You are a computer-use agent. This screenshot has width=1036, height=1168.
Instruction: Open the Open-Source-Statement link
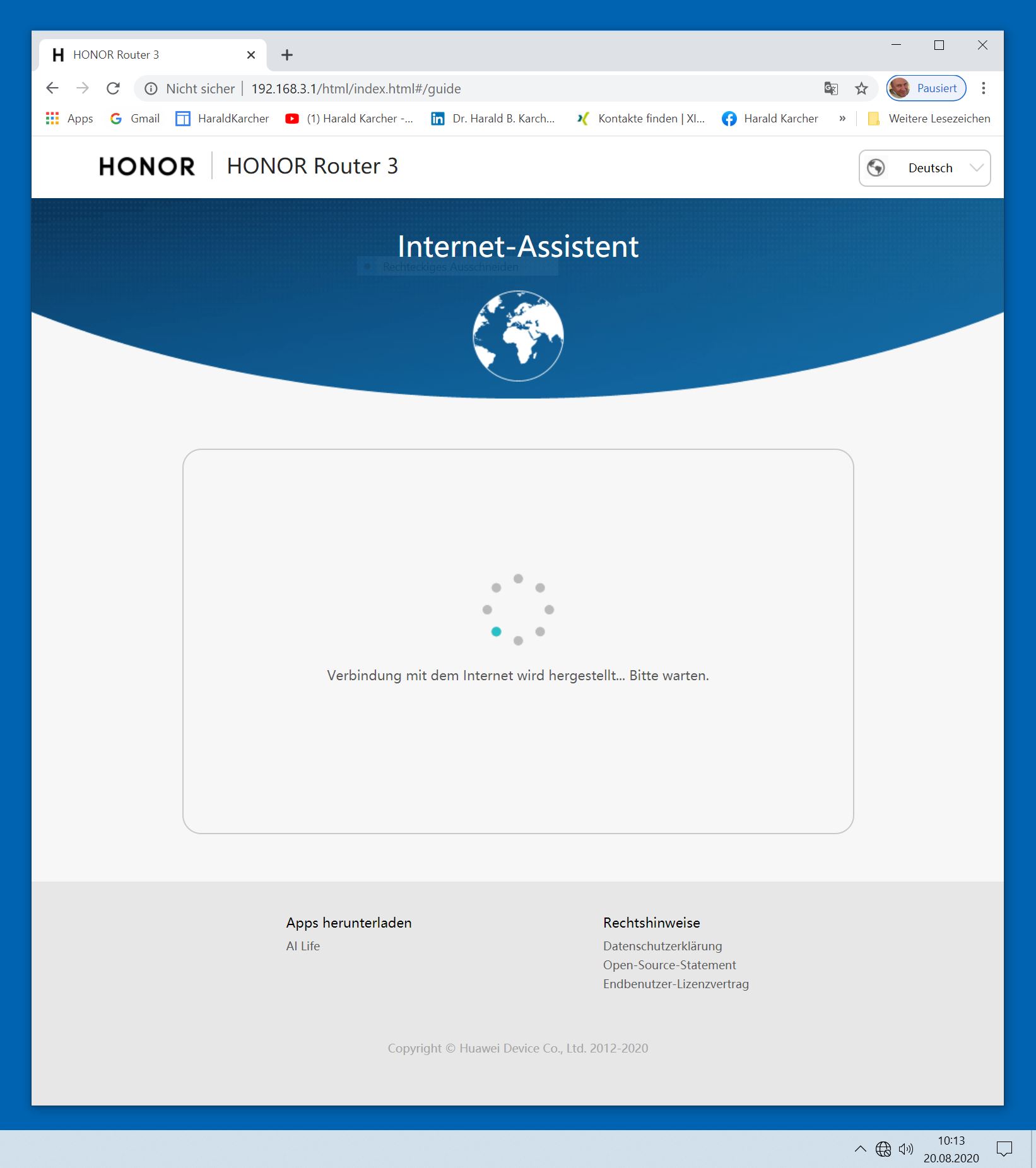point(669,965)
